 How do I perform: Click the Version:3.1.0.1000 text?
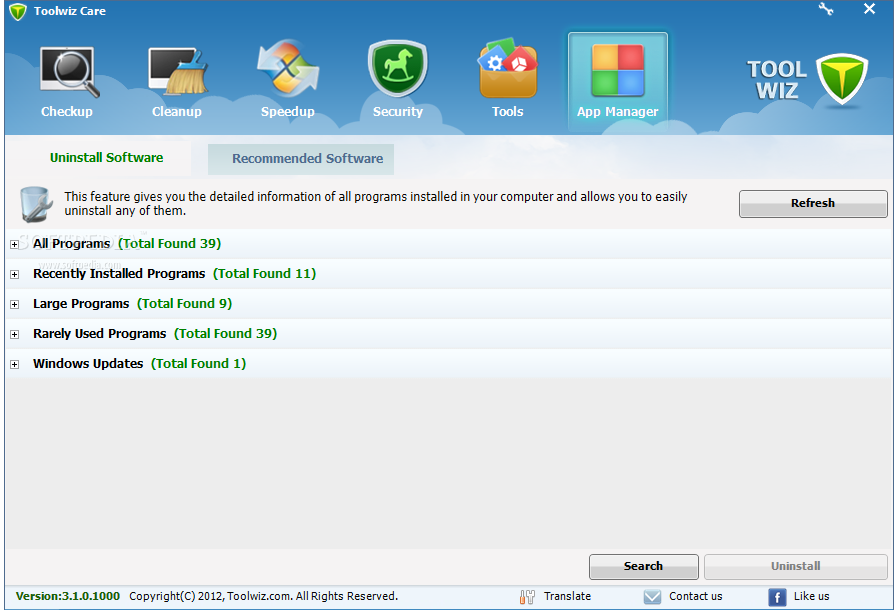click(68, 596)
